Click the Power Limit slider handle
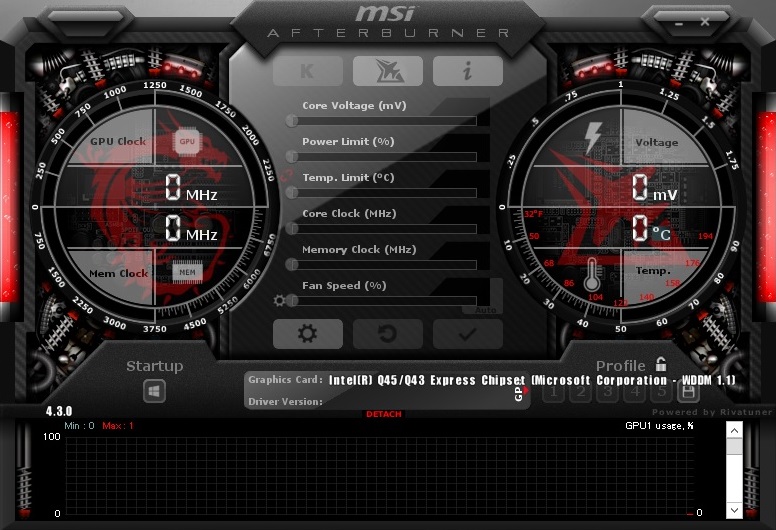 tap(292, 156)
